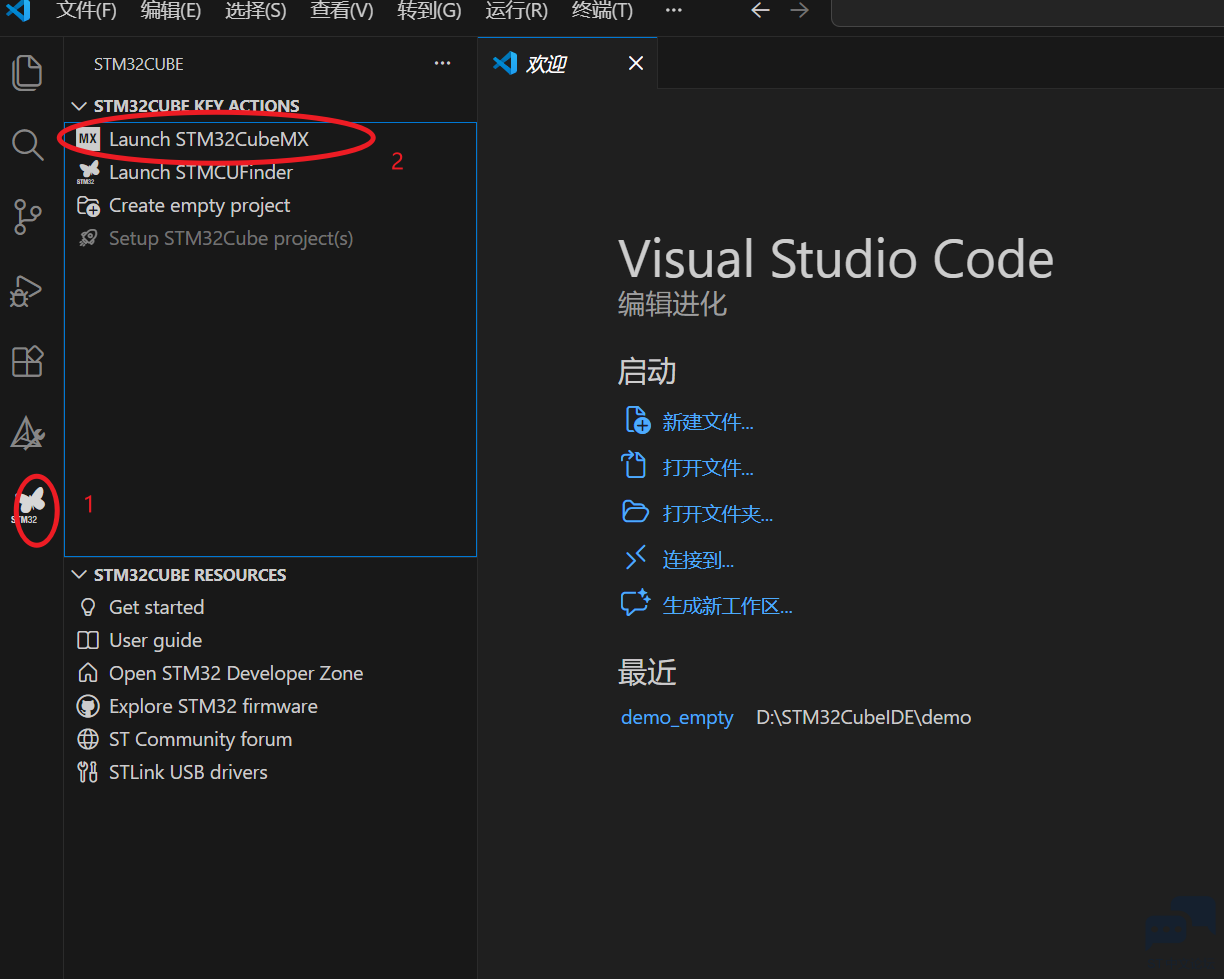Click the 新建文件... link
The width and height of the screenshot is (1224, 979).
coord(708,422)
